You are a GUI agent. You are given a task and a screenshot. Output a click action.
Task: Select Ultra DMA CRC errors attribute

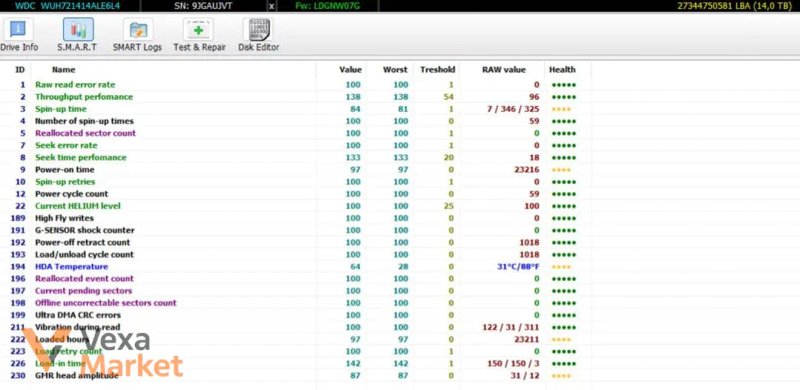point(78,315)
